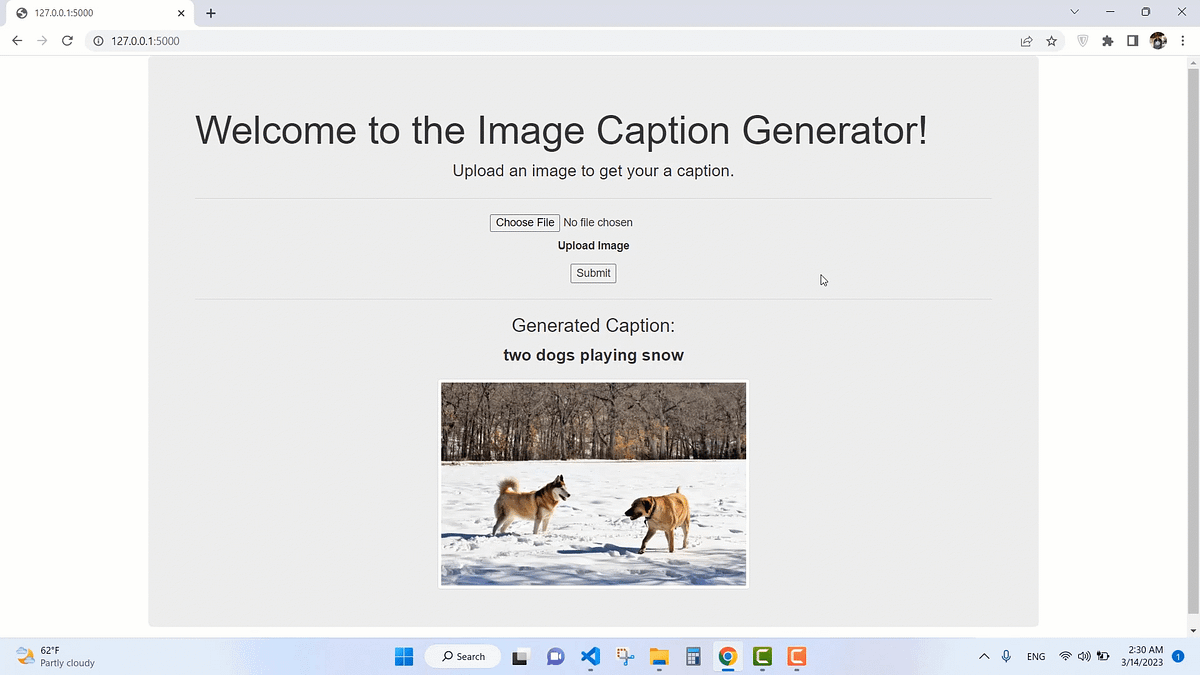This screenshot has width=1200, height=675.
Task: Open the Extensions puzzle icon
Action: [1107, 41]
